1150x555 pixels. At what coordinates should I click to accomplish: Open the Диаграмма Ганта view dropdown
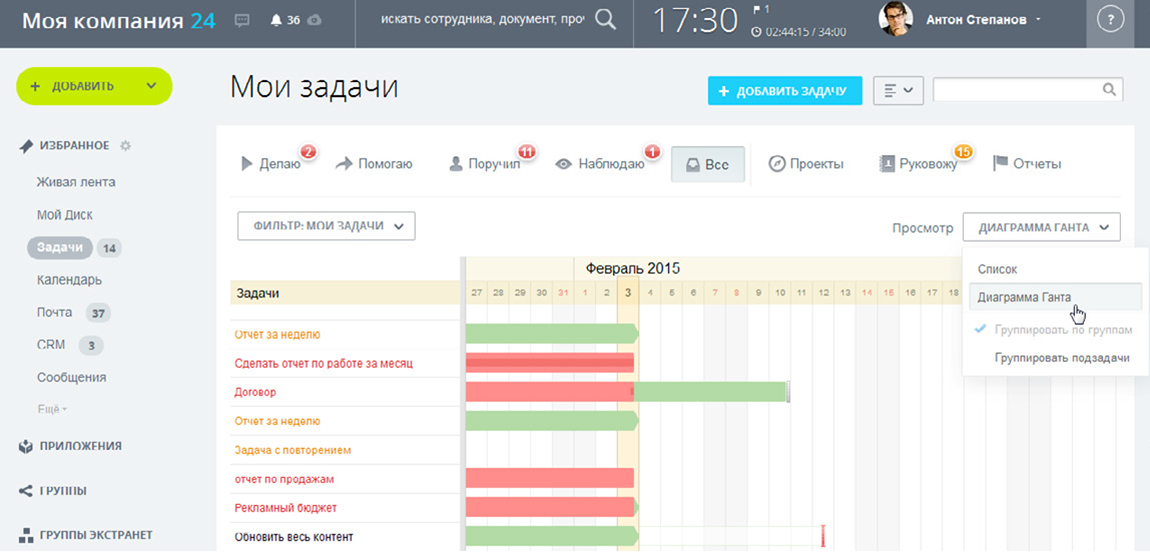[1041, 227]
